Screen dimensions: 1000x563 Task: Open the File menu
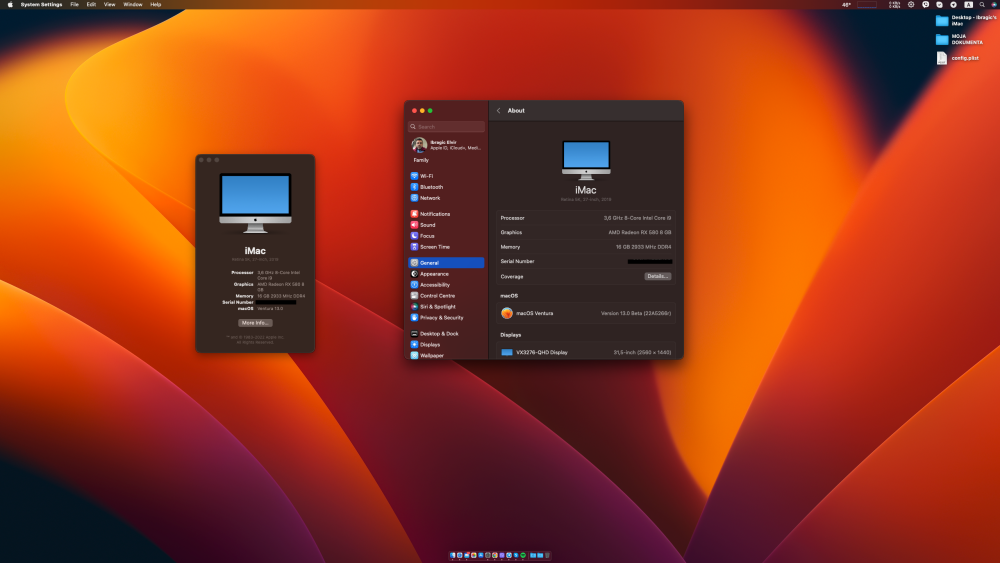coord(75,4)
